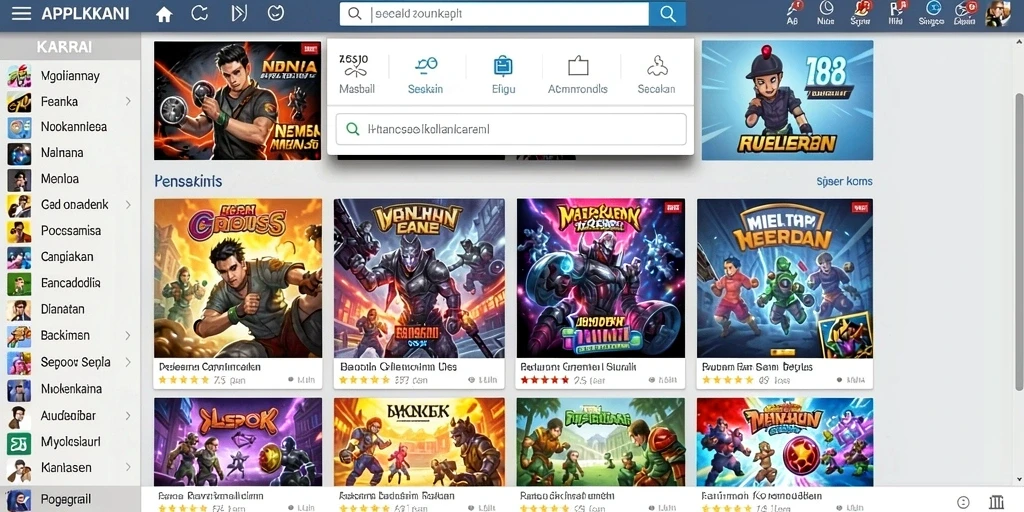This screenshot has height=512, width=1024.
Task: Select the Secakan tab
Action: tap(656, 74)
